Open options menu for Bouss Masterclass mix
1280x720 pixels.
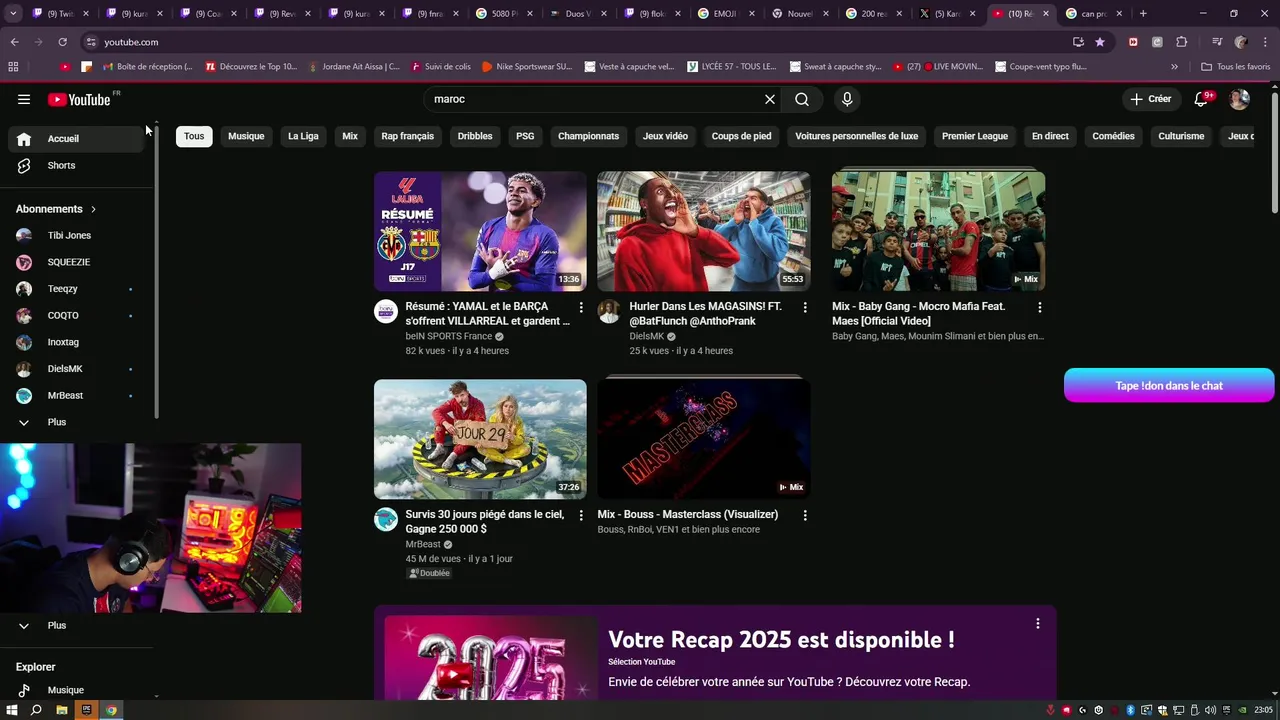805,516
